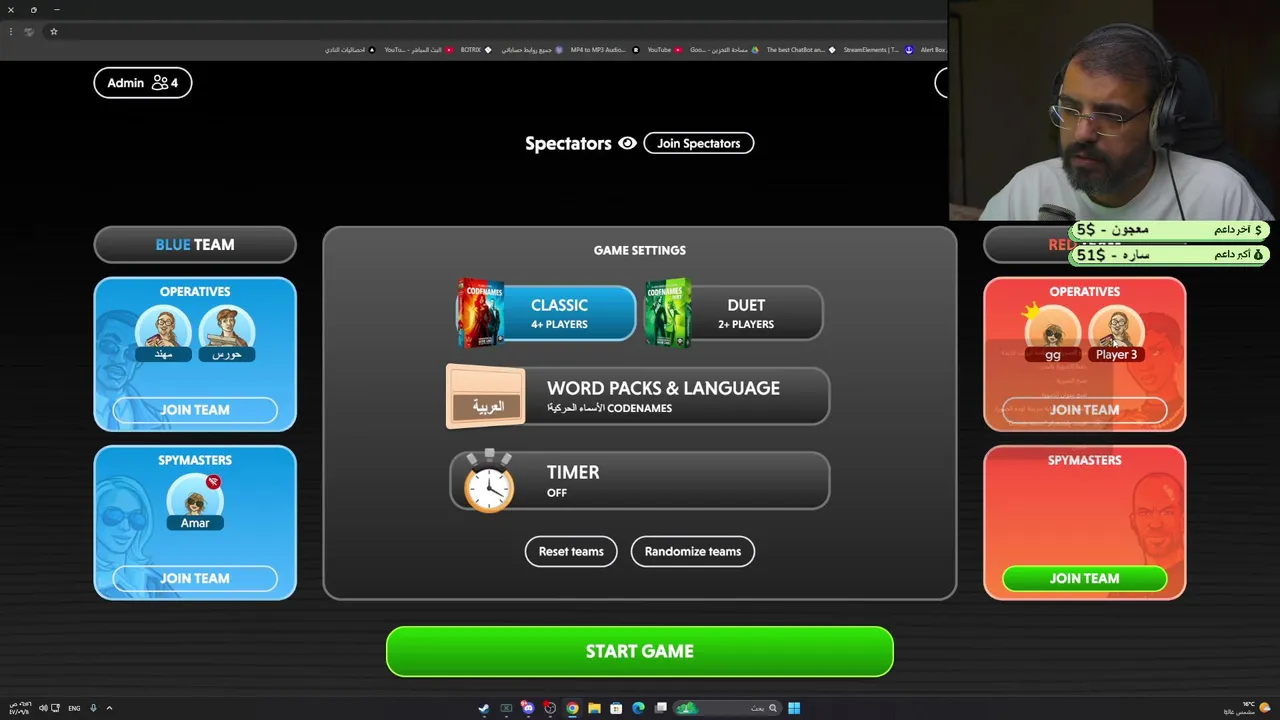This screenshot has height=720, width=1280.
Task: Click the Game Settings heading
Action: (x=640, y=250)
